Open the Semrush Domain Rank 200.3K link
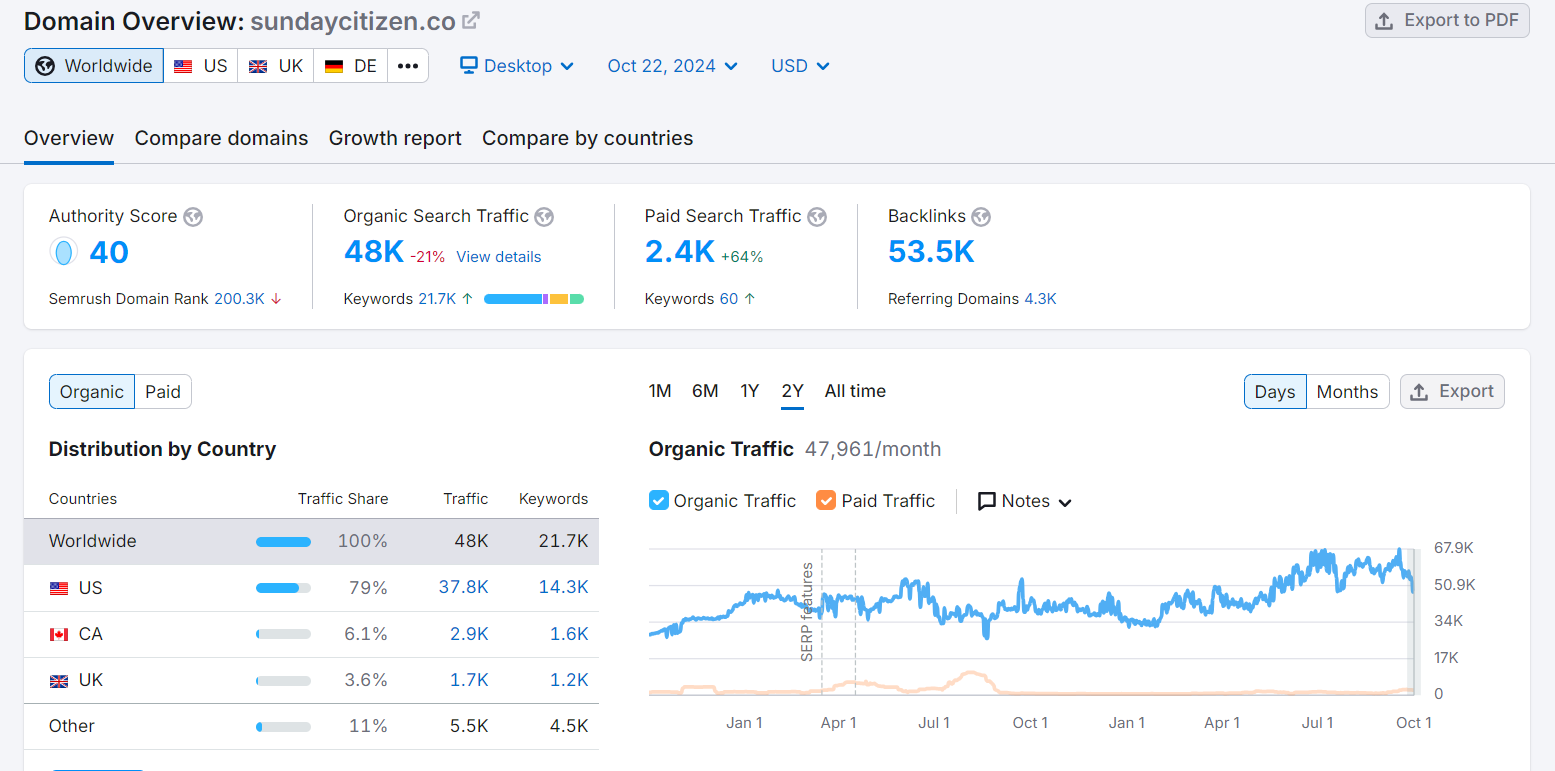Screen dimensions: 1555x771 pos(239,299)
